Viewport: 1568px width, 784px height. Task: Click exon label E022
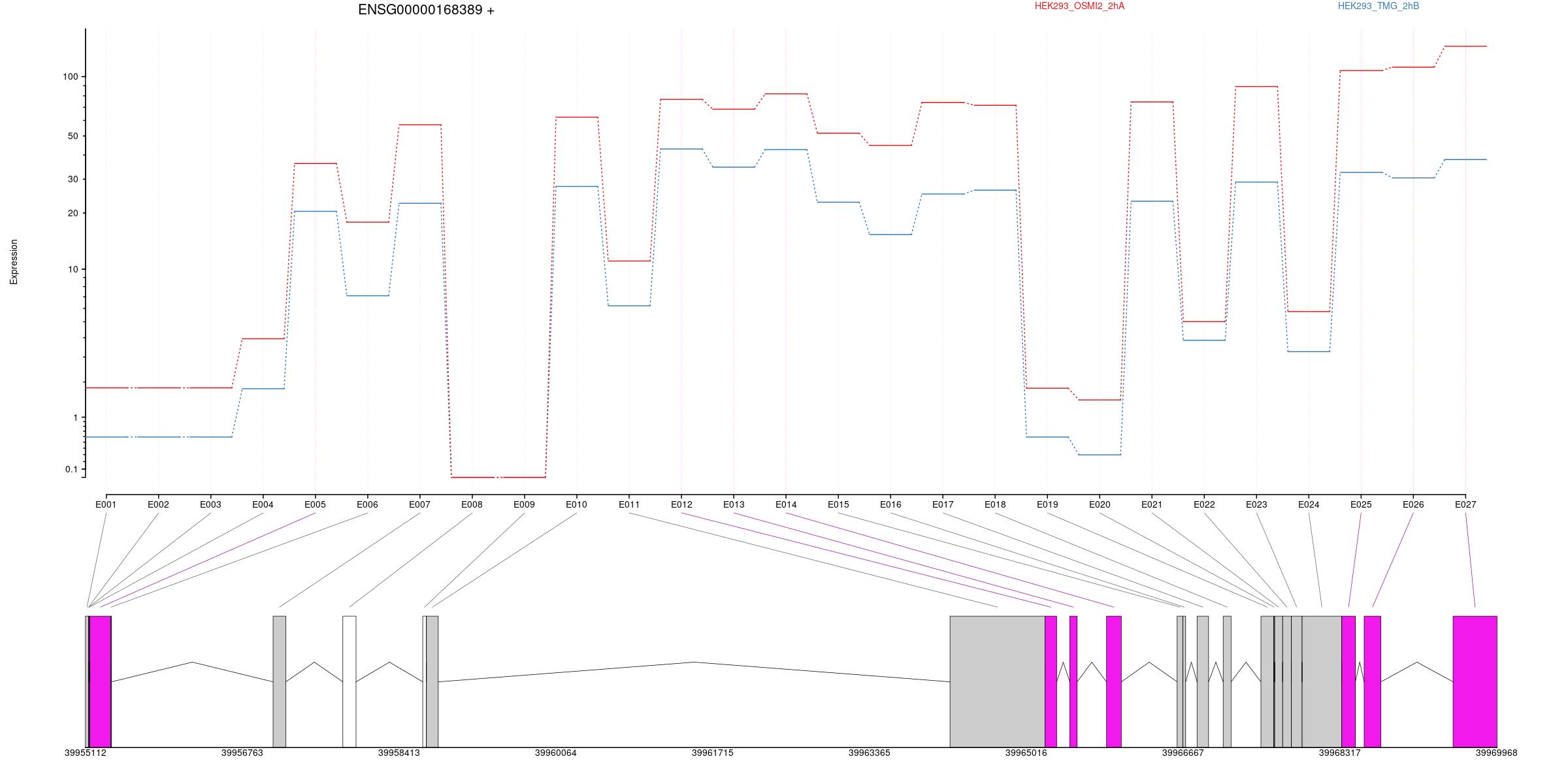point(1204,504)
